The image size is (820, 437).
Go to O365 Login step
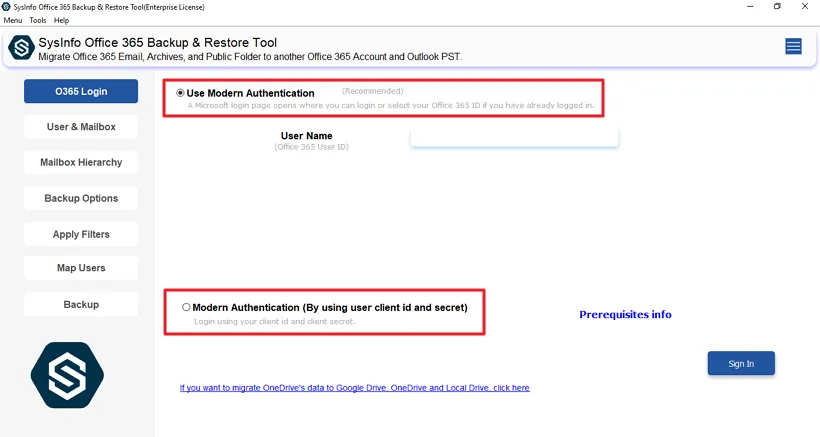pos(81,91)
